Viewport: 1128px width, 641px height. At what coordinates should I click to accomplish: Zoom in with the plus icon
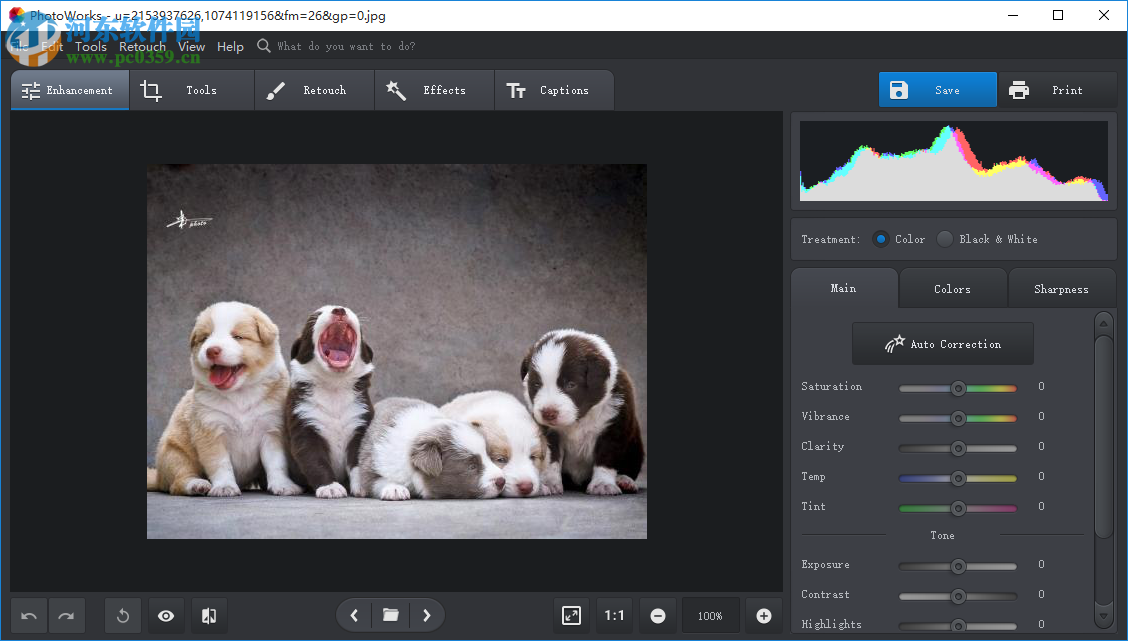pos(763,615)
